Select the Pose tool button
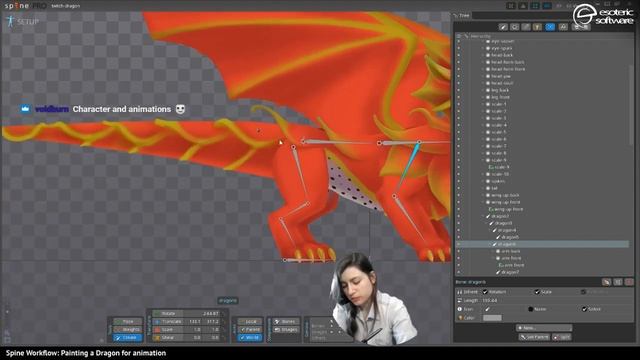 point(128,322)
